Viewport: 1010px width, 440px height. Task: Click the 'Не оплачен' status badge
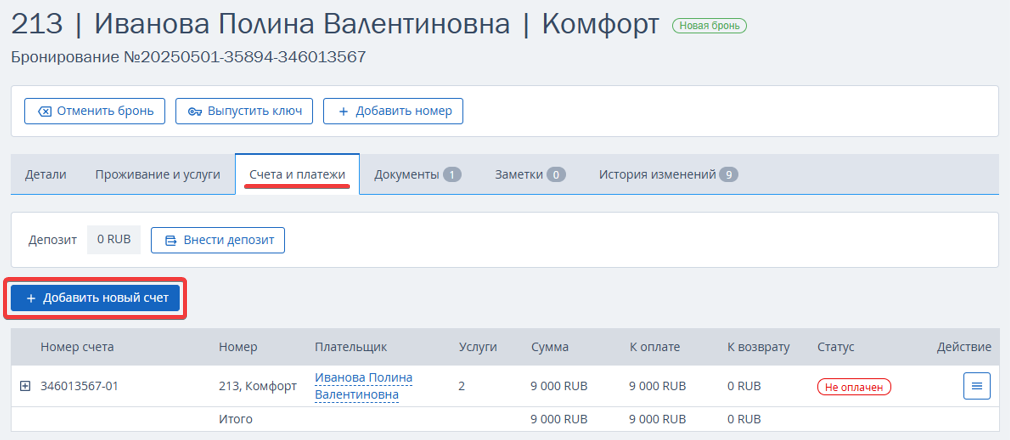pos(854,387)
